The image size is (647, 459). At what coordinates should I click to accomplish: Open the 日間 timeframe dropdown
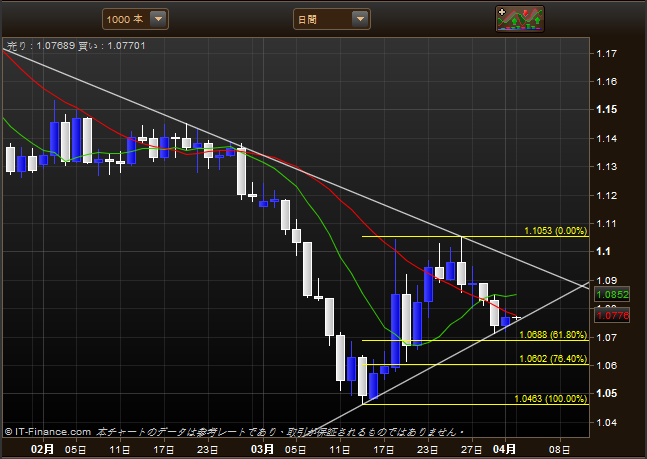pyautogui.click(x=331, y=19)
